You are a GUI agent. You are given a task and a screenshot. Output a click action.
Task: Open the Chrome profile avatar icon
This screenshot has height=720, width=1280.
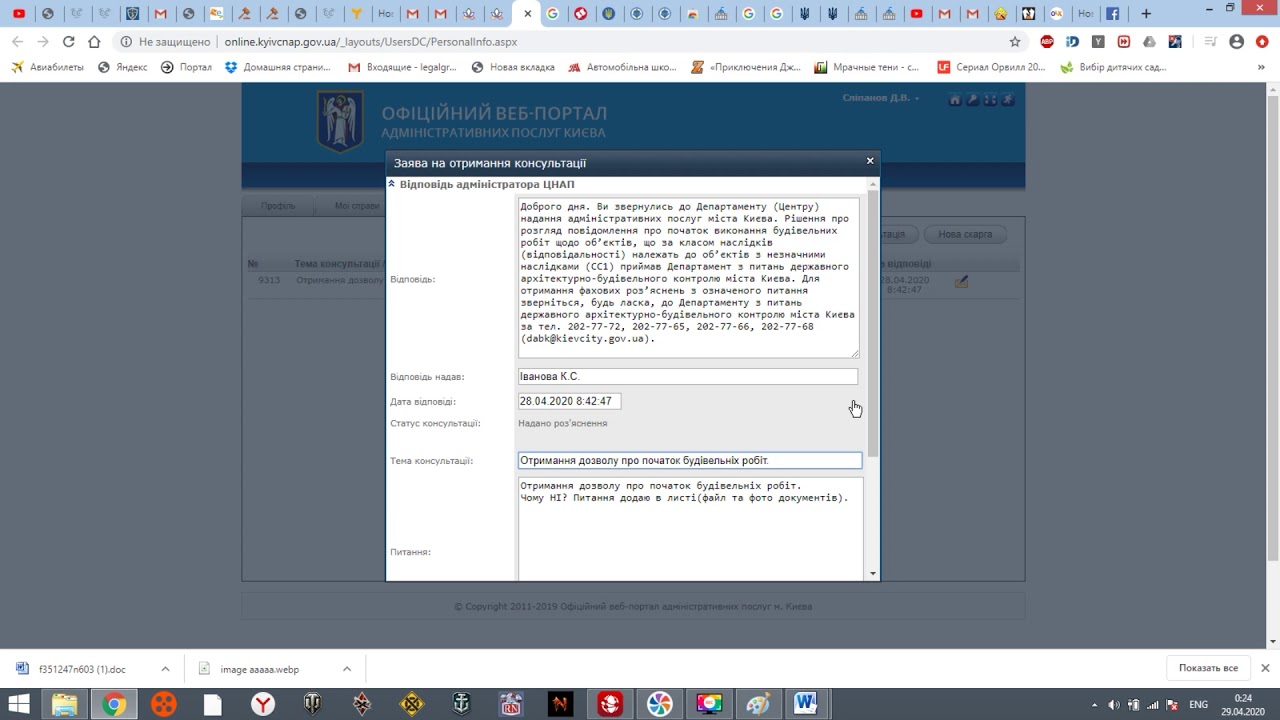(1237, 42)
